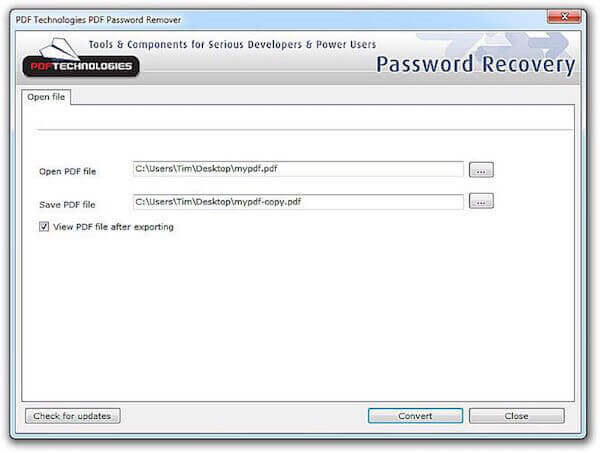Click the Convert button

415,416
